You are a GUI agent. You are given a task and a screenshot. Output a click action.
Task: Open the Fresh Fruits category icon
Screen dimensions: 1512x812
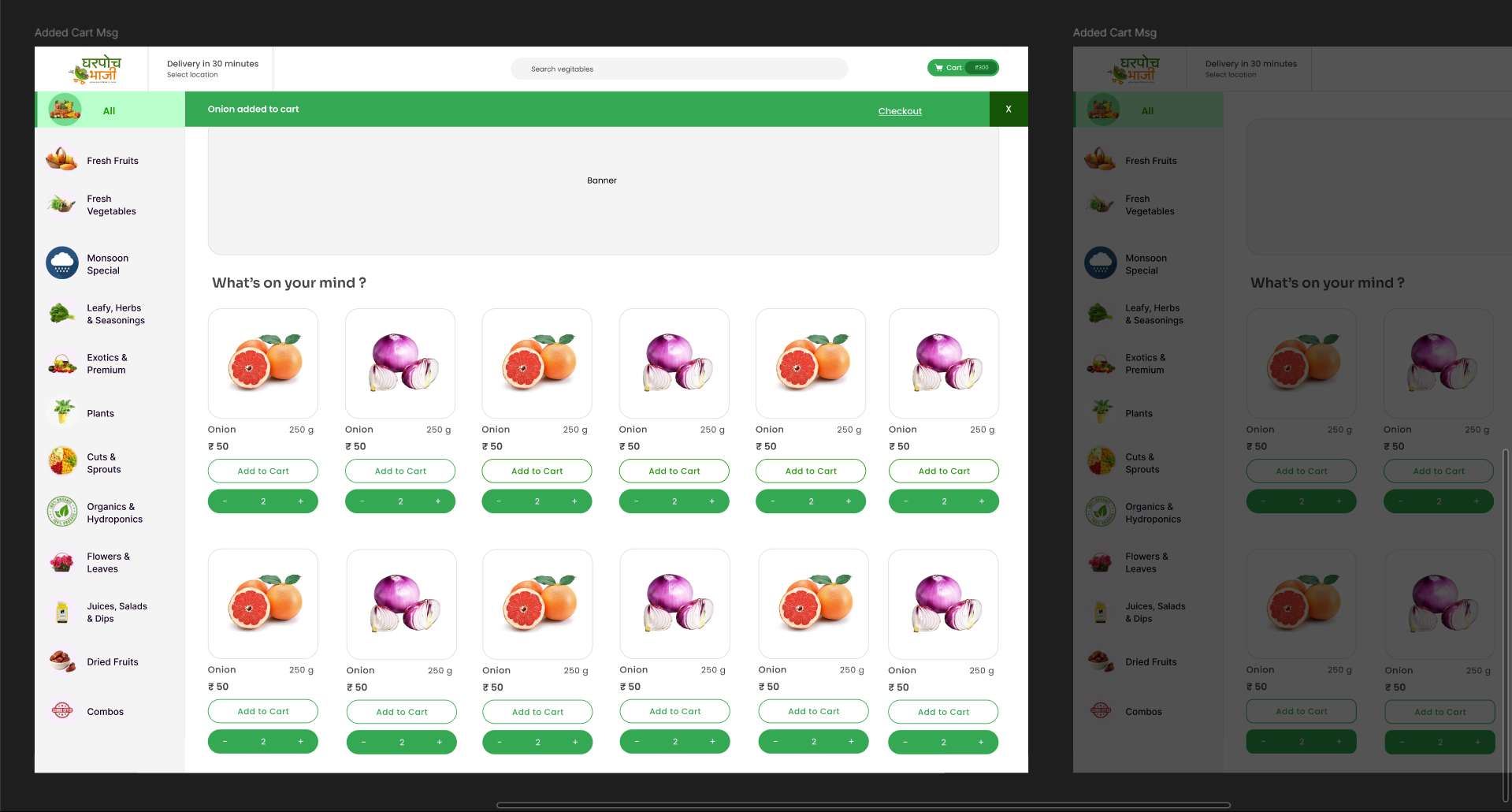point(61,160)
